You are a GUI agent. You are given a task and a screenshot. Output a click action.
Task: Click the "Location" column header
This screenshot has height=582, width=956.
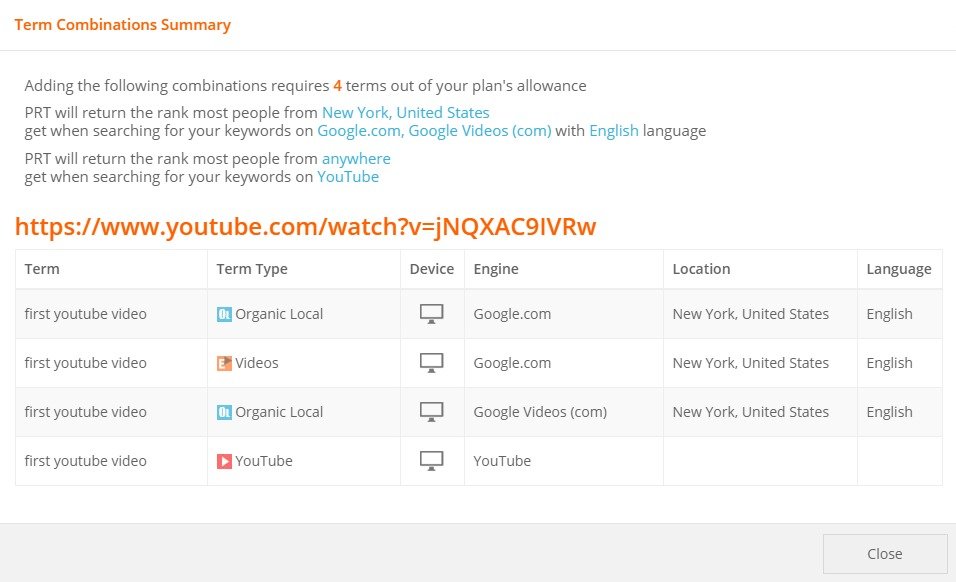(701, 269)
